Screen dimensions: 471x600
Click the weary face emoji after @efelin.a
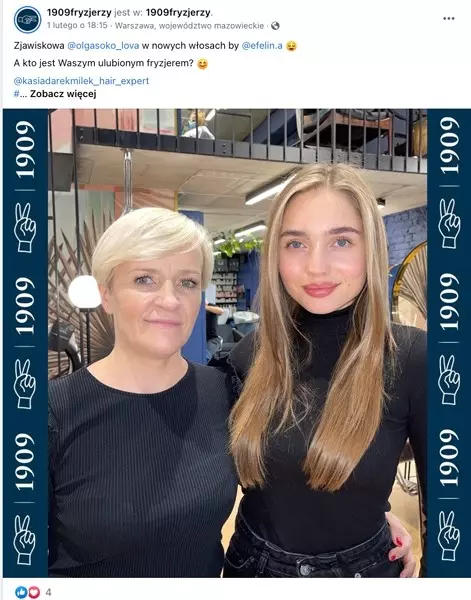coord(292,46)
